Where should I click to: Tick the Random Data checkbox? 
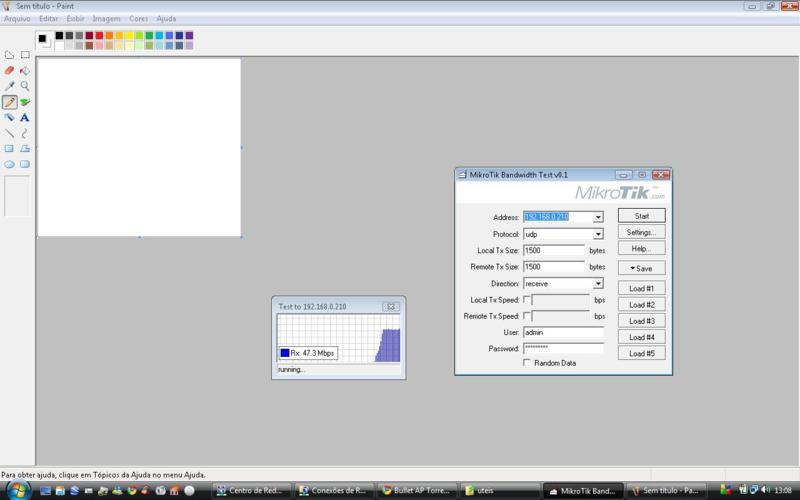[x=527, y=363]
